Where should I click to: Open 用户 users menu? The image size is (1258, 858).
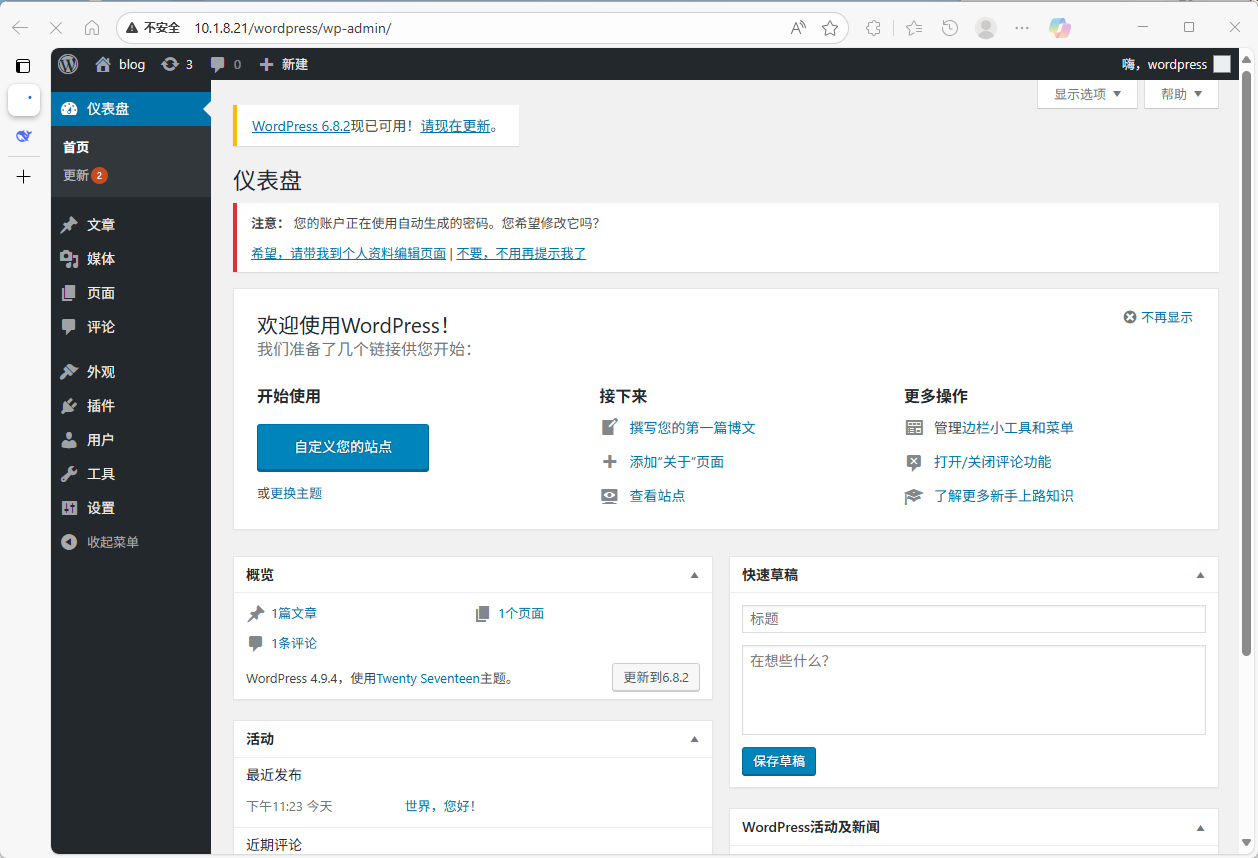pos(131,440)
